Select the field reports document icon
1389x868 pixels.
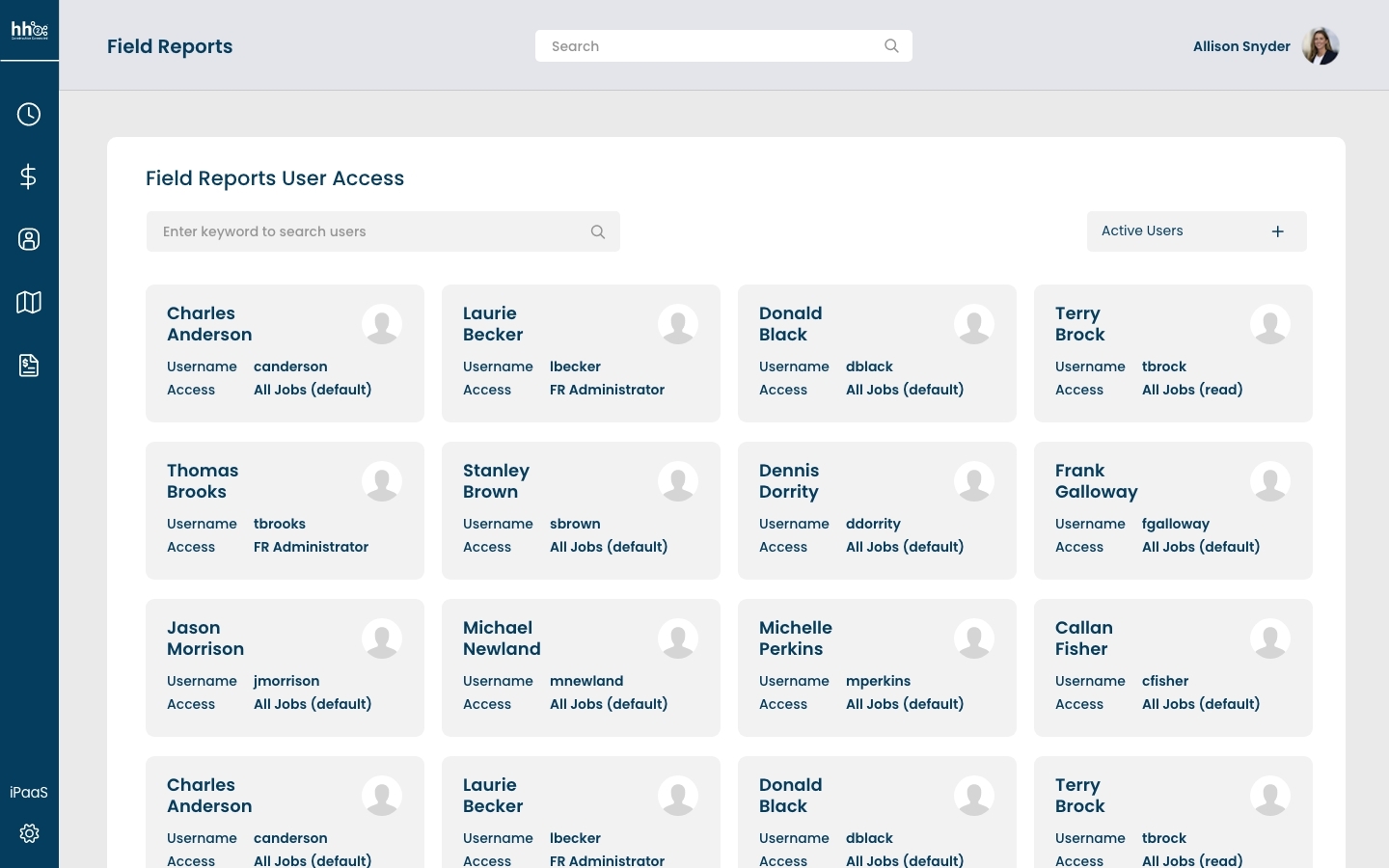tap(29, 365)
